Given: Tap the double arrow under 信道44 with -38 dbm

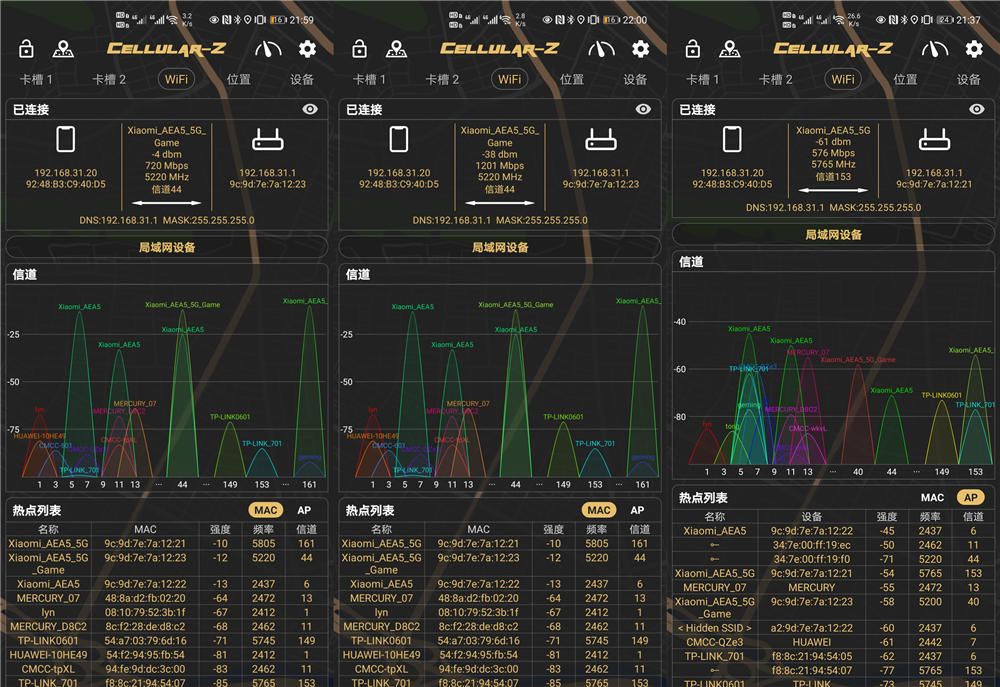Looking at the screenshot, I should click(500, 203).
